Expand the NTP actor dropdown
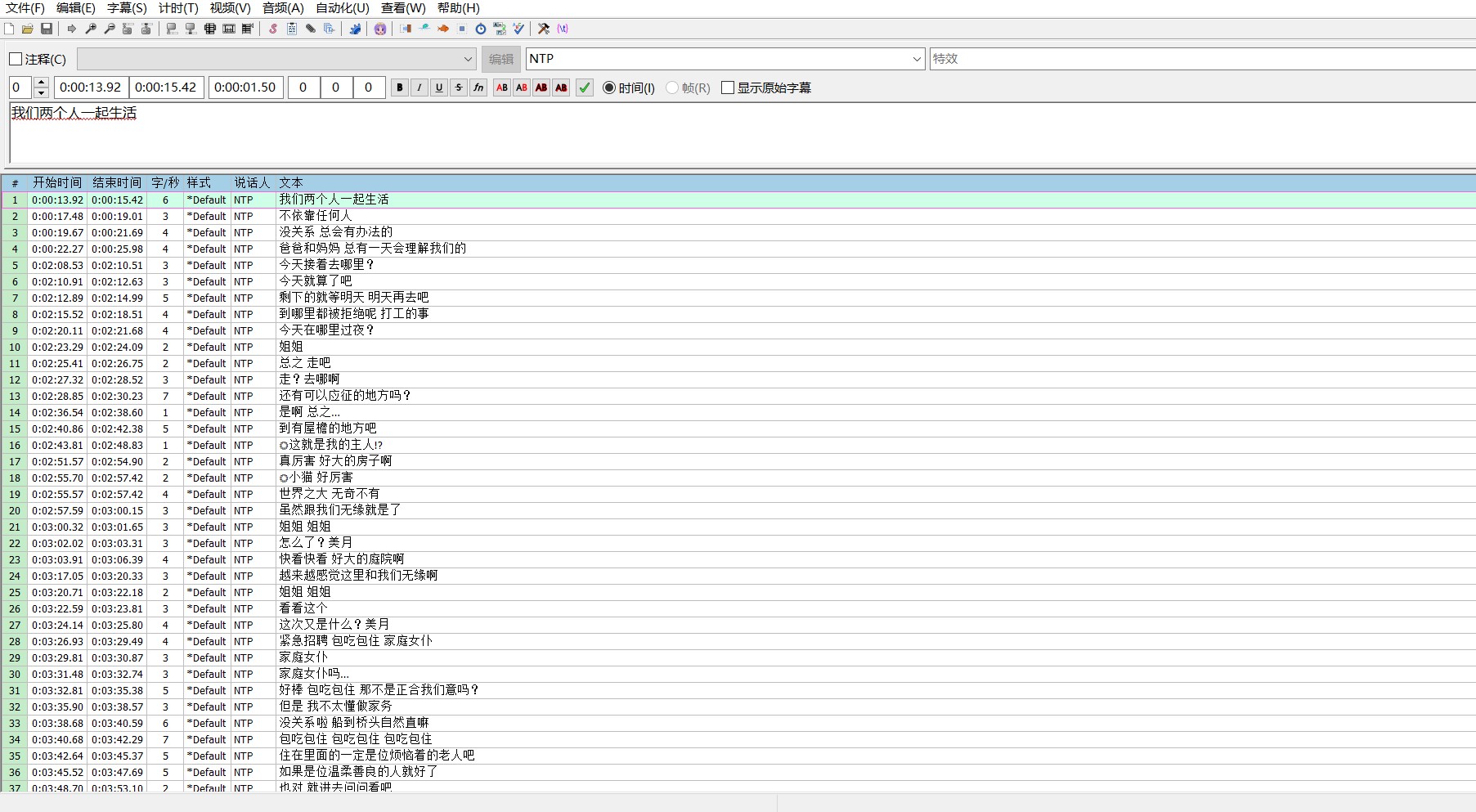1476x812 pixels. pos(917,59)
